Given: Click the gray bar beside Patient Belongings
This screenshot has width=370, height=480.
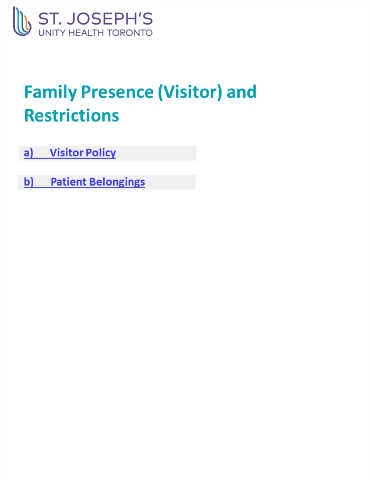Looking at the screenshot, I should point(170,182).
